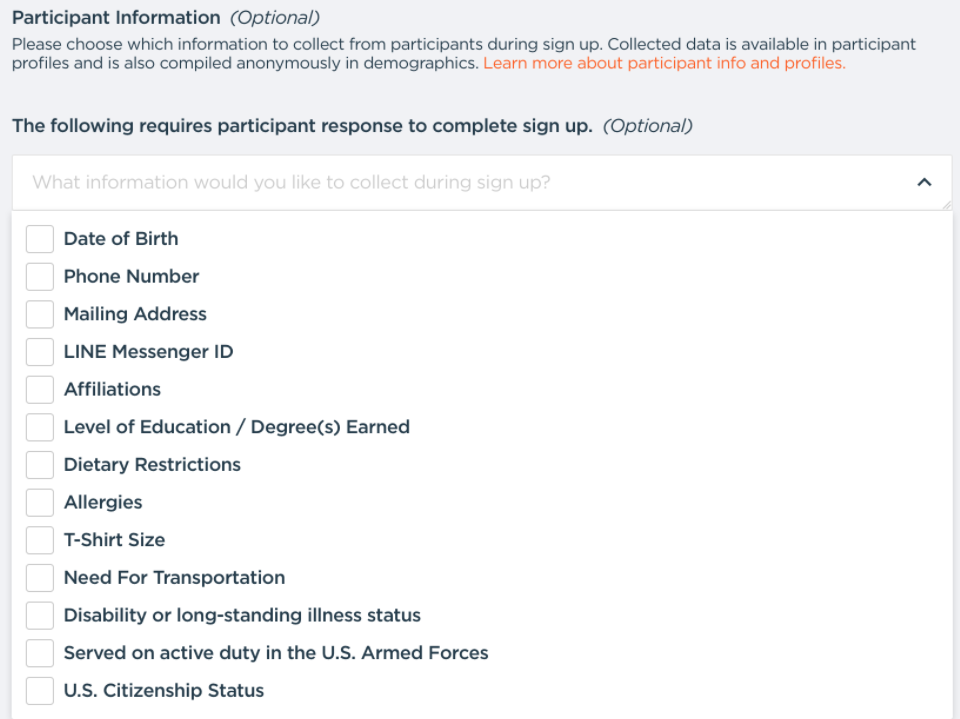960x719 pixels.
Task: Select the Need For Transportation checkbox
Action: coord(40,578)
